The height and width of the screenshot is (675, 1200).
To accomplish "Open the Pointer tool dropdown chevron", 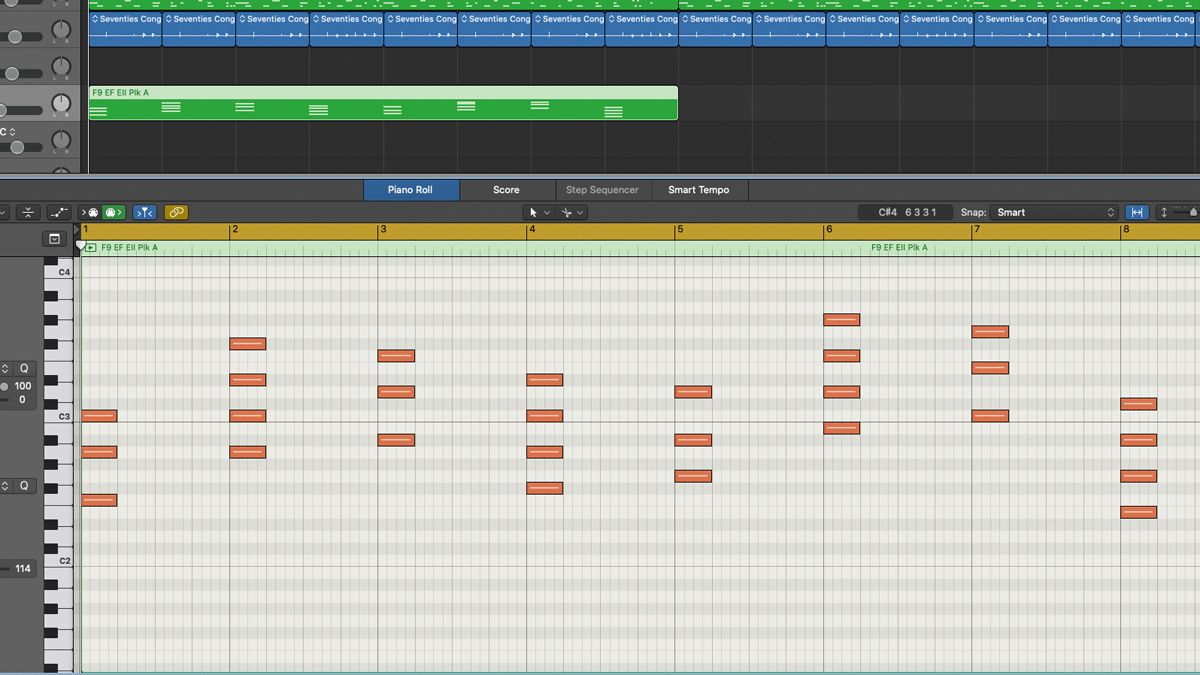I will click(x=547, y=213).
